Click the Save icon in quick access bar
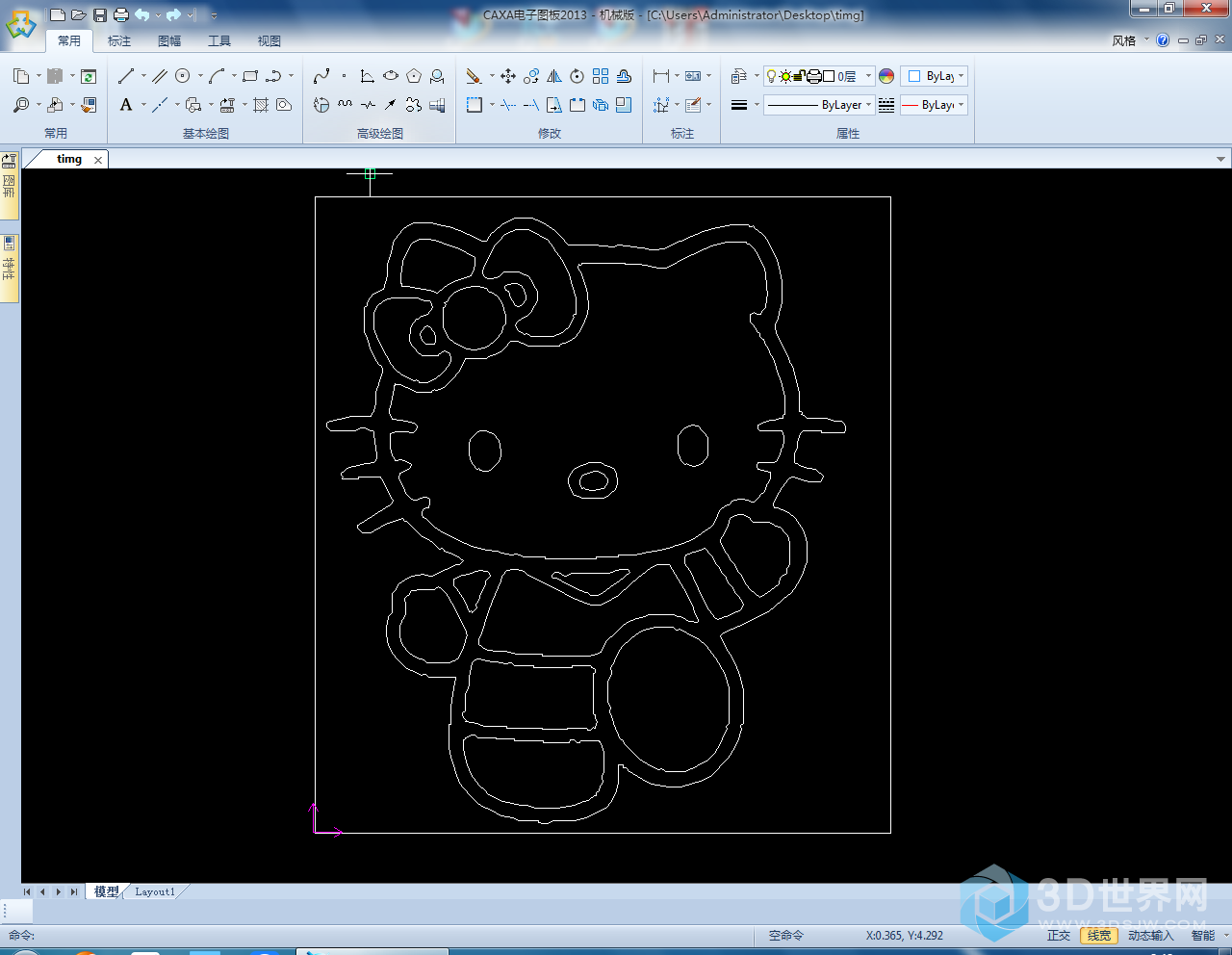Viewport: 1232px width, 955px height. coord(100,14)
